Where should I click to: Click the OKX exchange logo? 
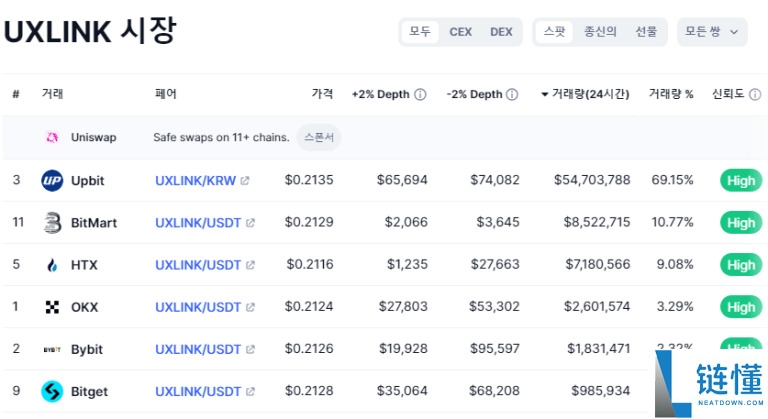point(52,307)
